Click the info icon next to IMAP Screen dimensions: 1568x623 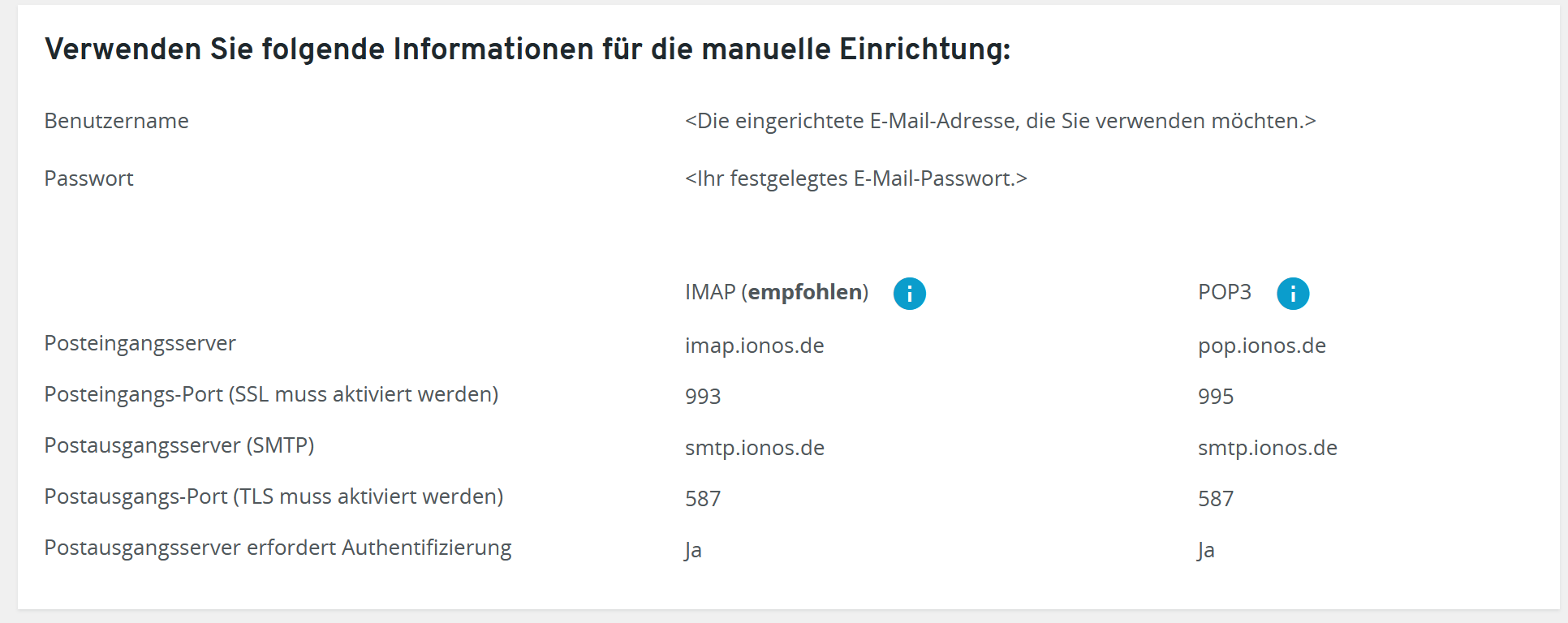[909, 293]
